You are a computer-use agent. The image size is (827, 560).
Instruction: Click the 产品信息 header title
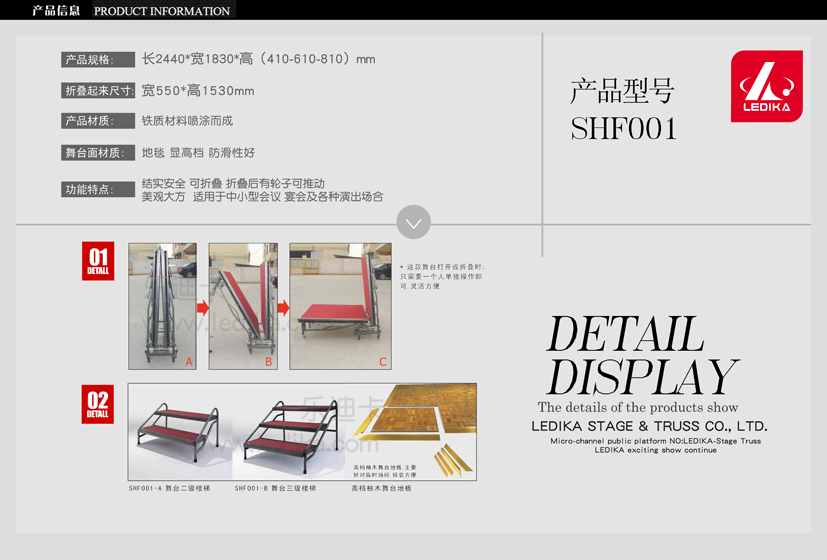click(55, 11)
